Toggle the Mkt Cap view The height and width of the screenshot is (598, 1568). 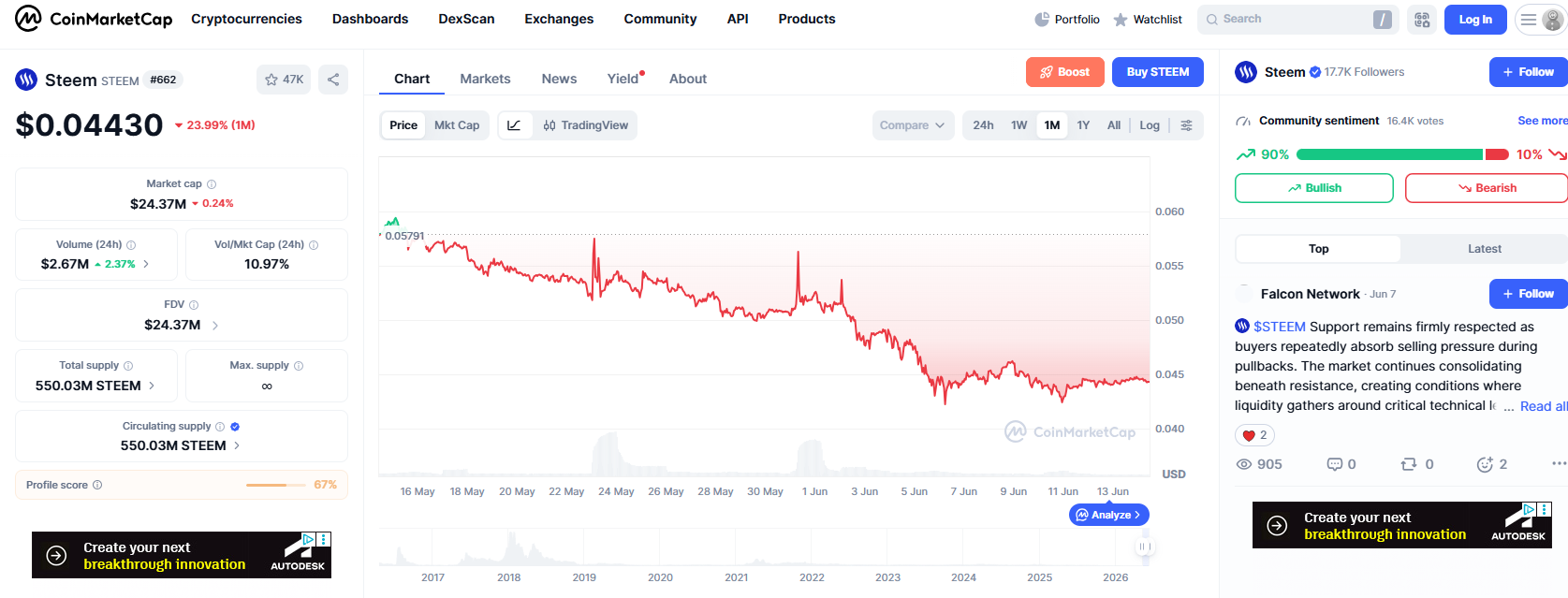(457, 125)
